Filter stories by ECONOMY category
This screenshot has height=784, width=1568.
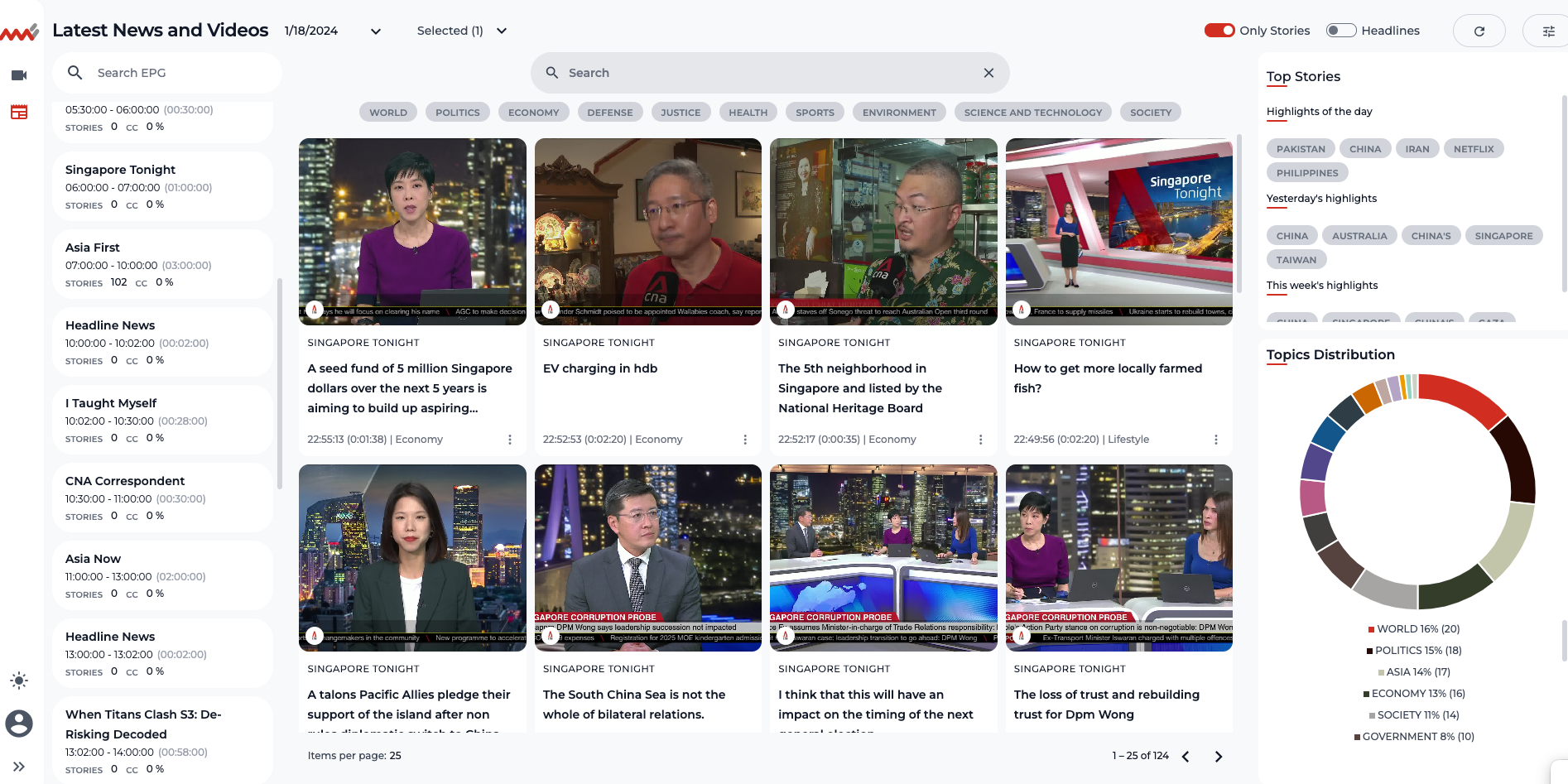[534, 113]
